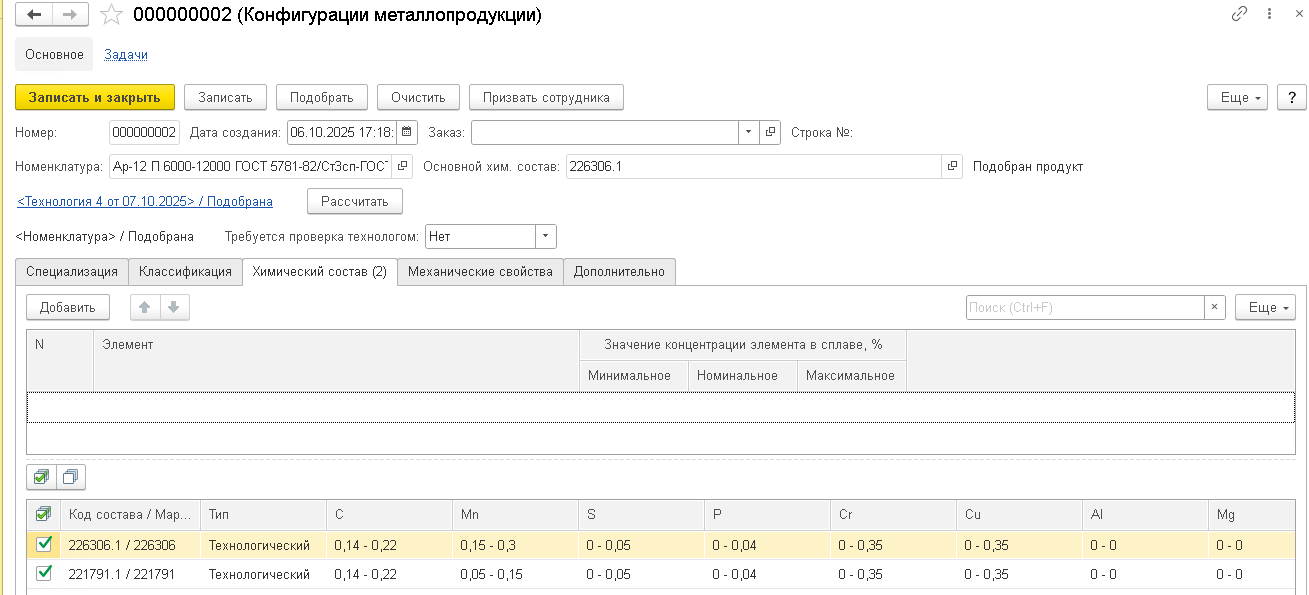Viewport: 1309px width, 595px height.
Task: Move row up with arrow icon
Action: 144,308
